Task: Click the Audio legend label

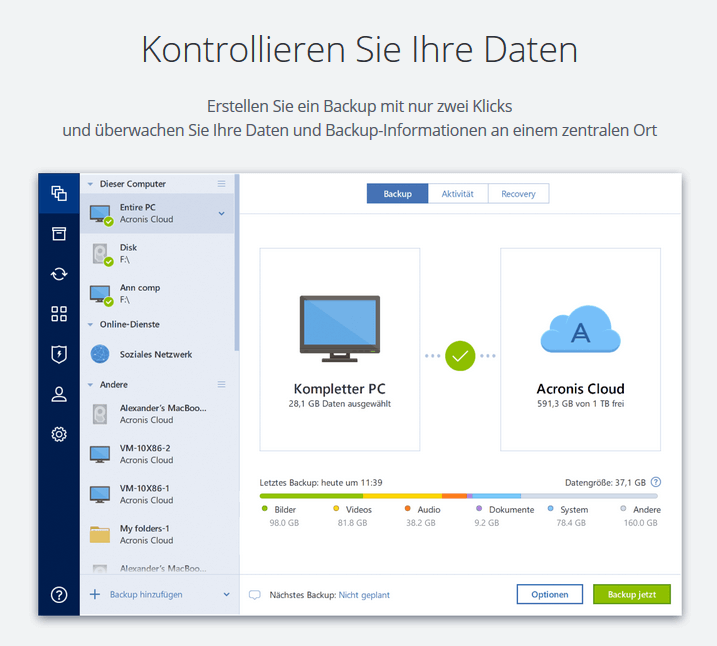Action: [x=428, y=509]
